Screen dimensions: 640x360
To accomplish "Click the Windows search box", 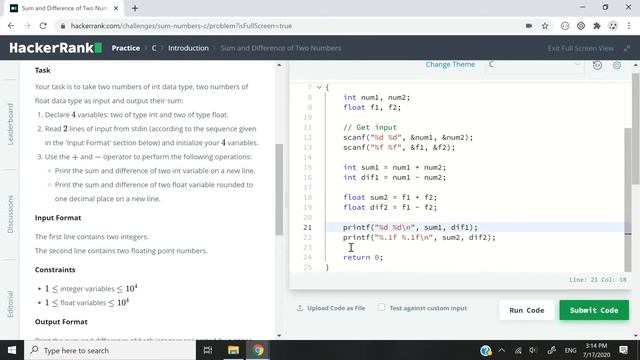I will 110,350.
